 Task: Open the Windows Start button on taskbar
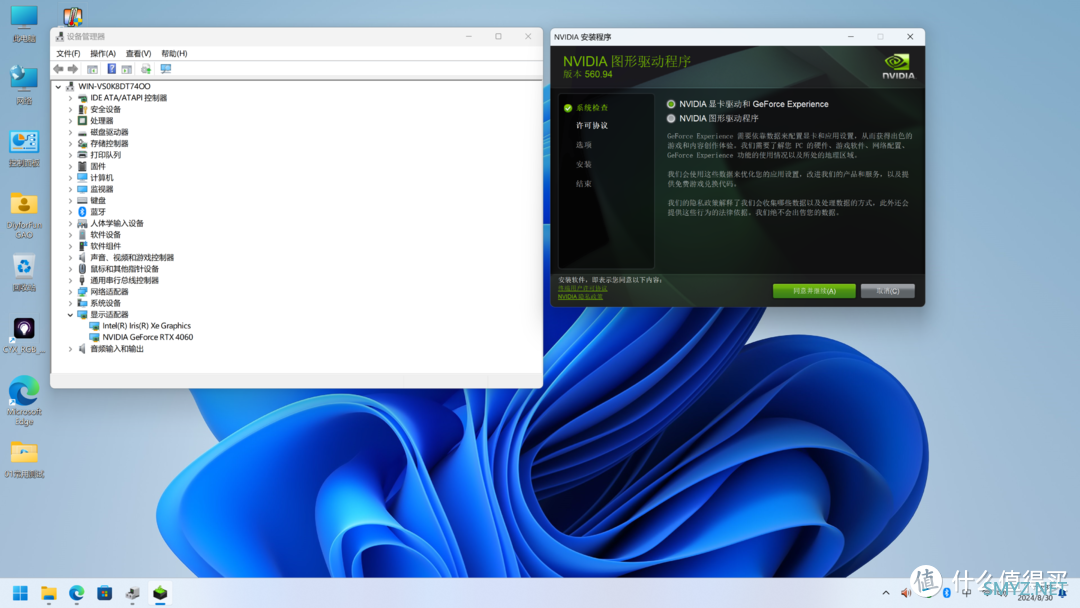click(21, 593)
